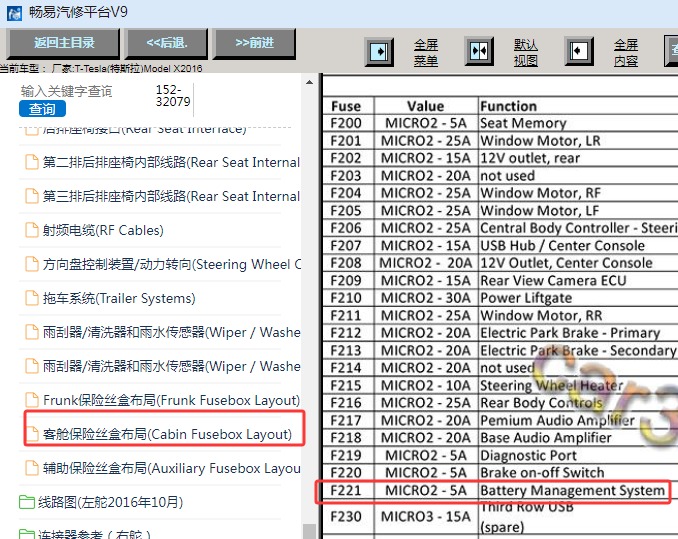Click the >>前进 forward button

255,43
